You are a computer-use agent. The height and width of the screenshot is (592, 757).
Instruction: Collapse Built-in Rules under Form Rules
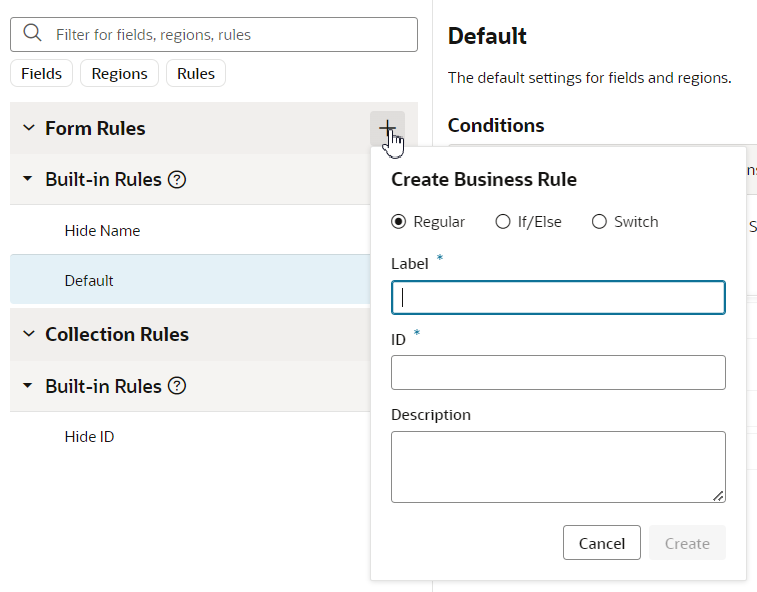tap(28, 180)
